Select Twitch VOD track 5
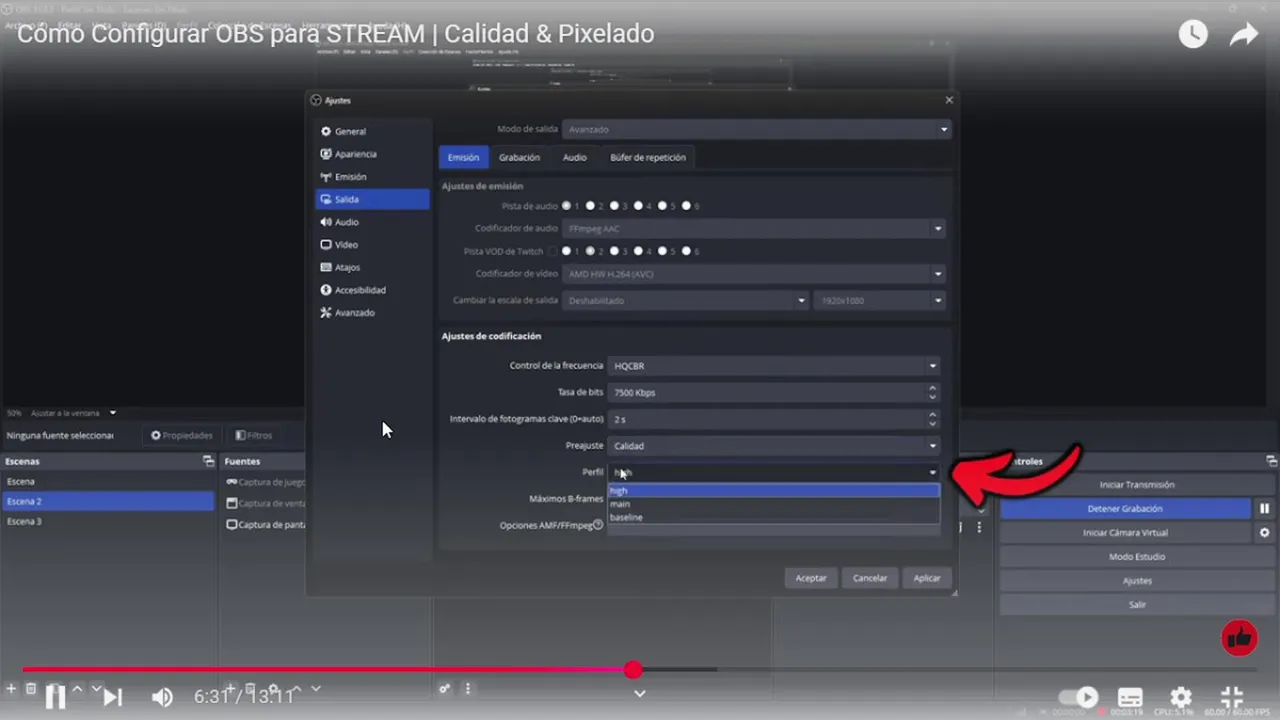 [x=662, y=251]
